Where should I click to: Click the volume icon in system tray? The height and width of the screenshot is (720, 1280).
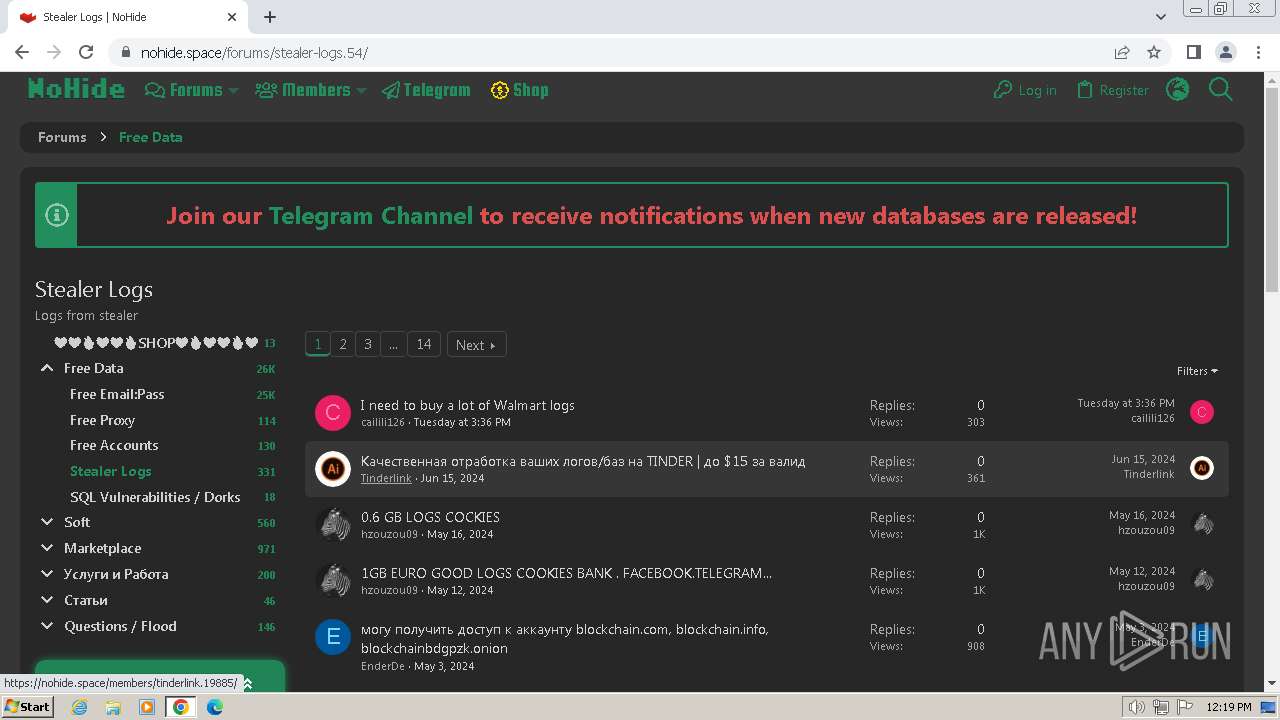[x=1137, y=707]
